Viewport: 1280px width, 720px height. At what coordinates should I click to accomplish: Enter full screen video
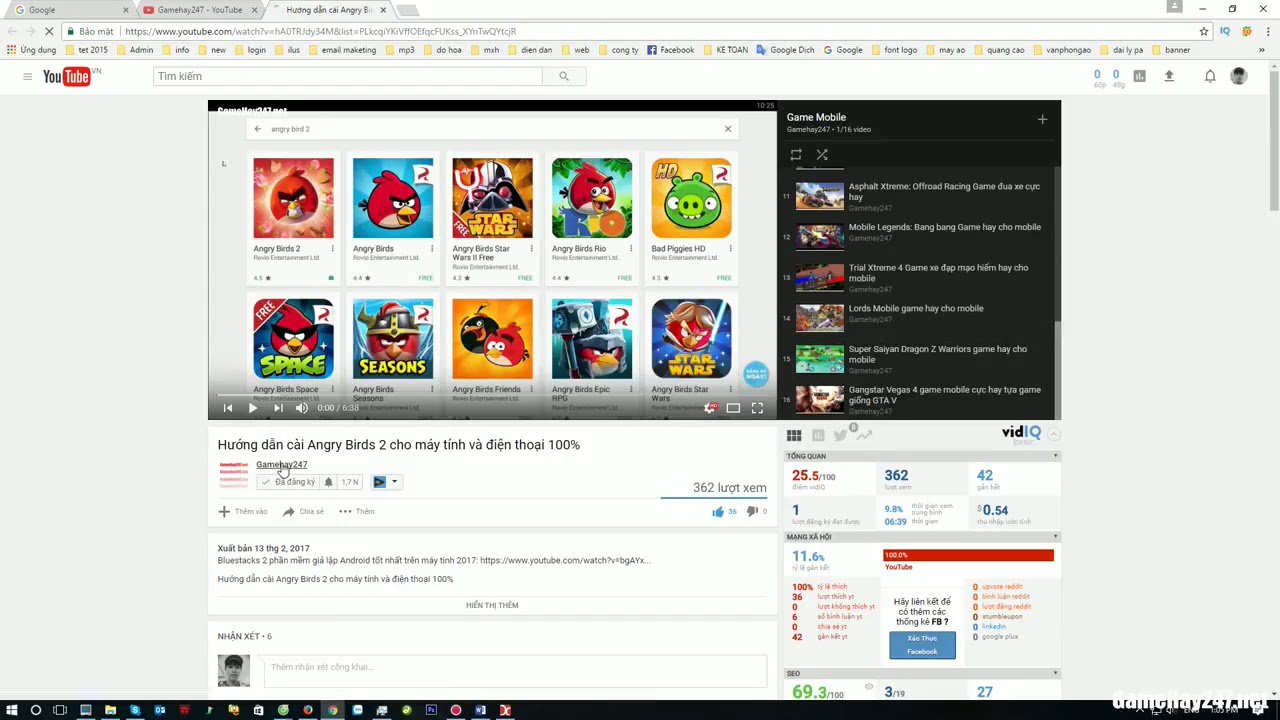pos(757,408)
